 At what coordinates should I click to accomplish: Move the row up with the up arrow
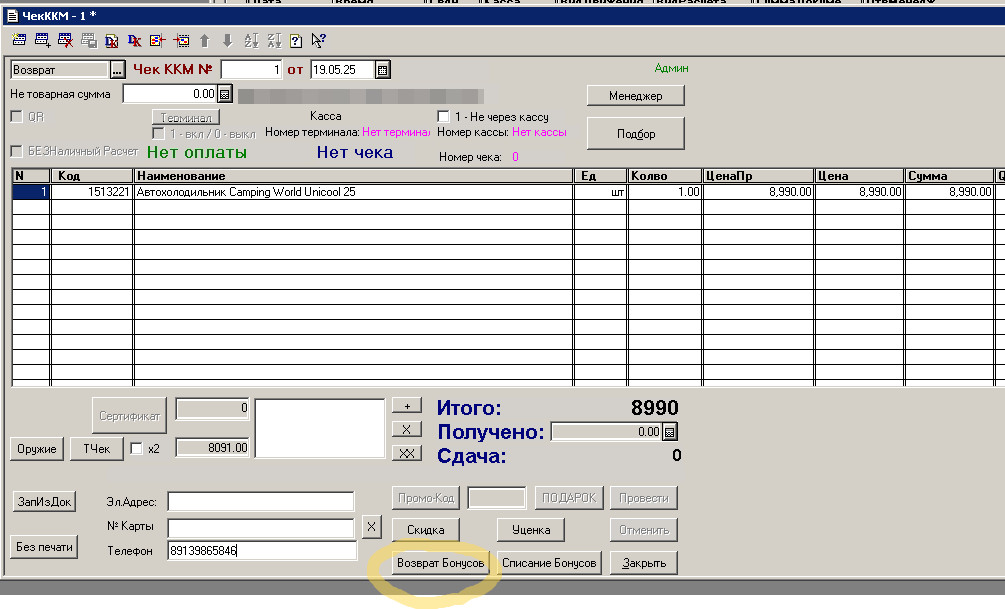coord(204,40)
